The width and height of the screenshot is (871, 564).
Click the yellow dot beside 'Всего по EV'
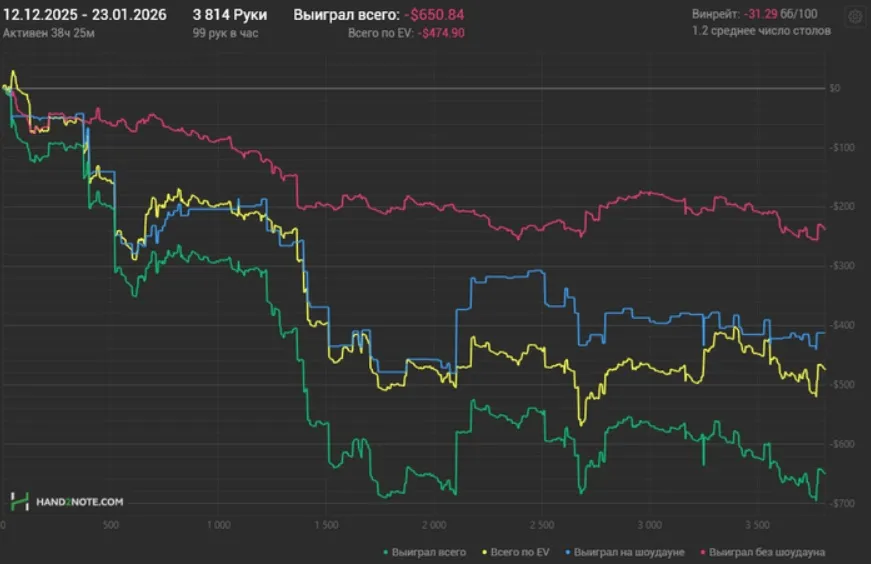[x=484, y=551]
